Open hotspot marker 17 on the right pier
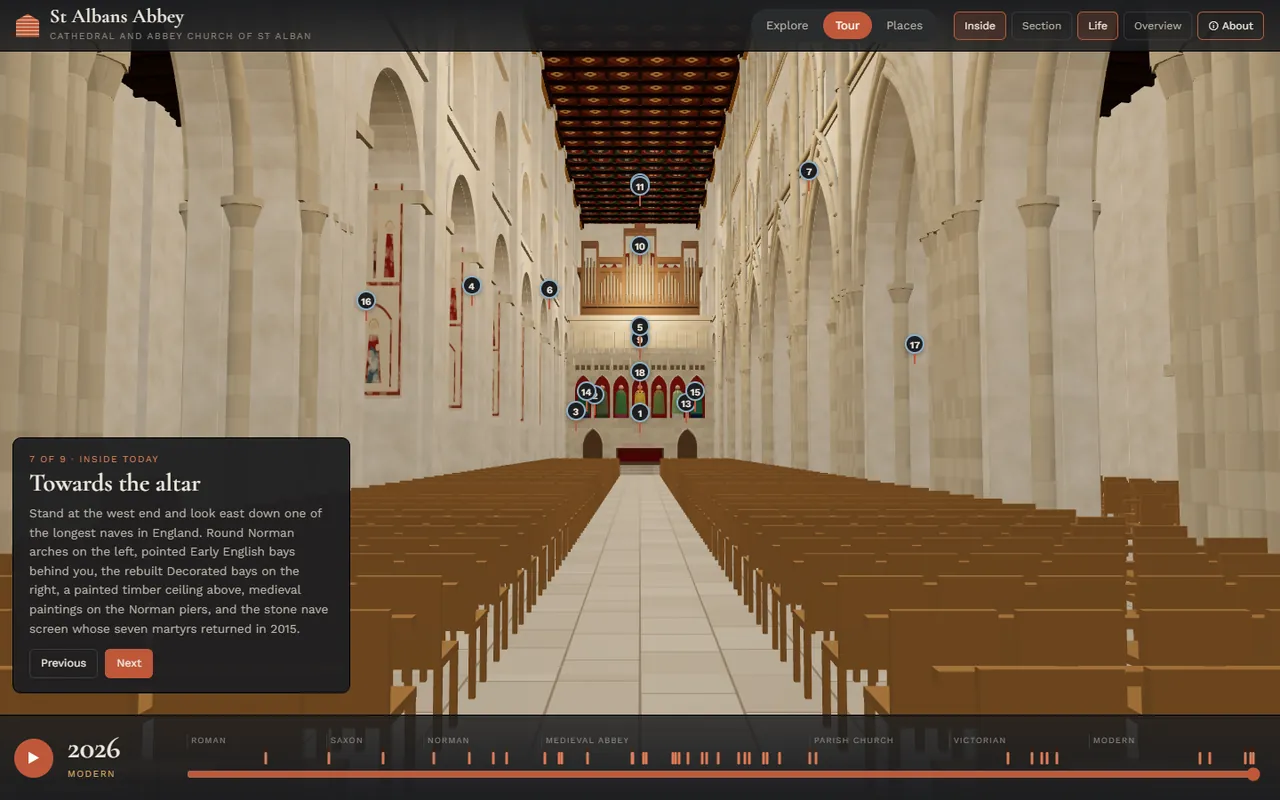1280x800 pixels. [x=914, y=345]
